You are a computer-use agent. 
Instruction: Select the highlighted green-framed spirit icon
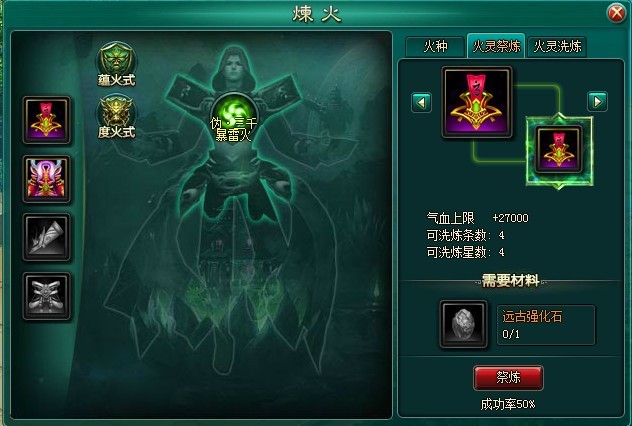tap(559, 150)
